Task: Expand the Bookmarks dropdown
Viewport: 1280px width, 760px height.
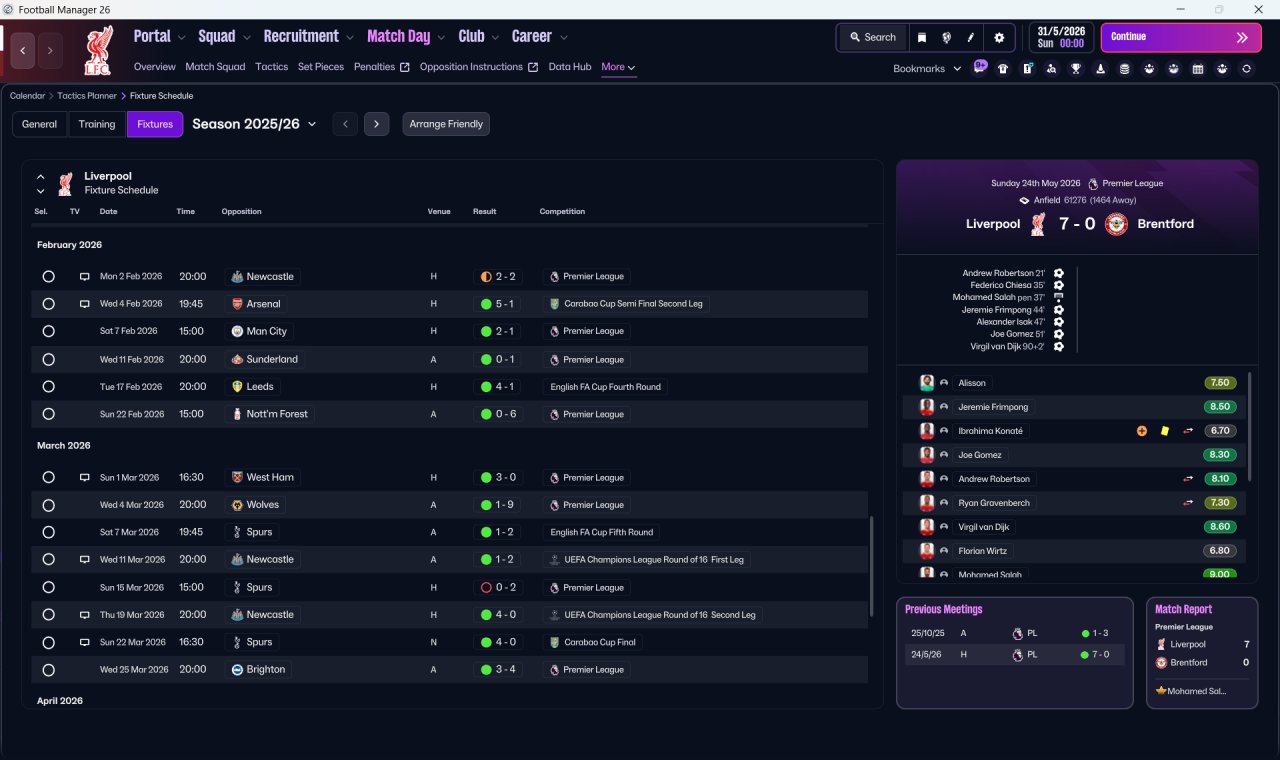Action: [x=927, y=69]
